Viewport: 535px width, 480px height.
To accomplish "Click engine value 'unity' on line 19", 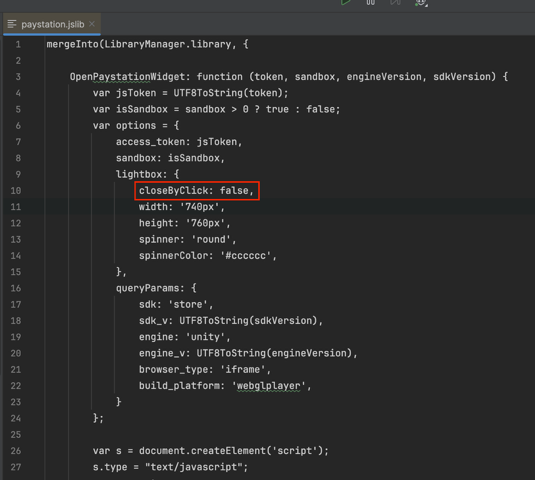I will tap(205, 337).
